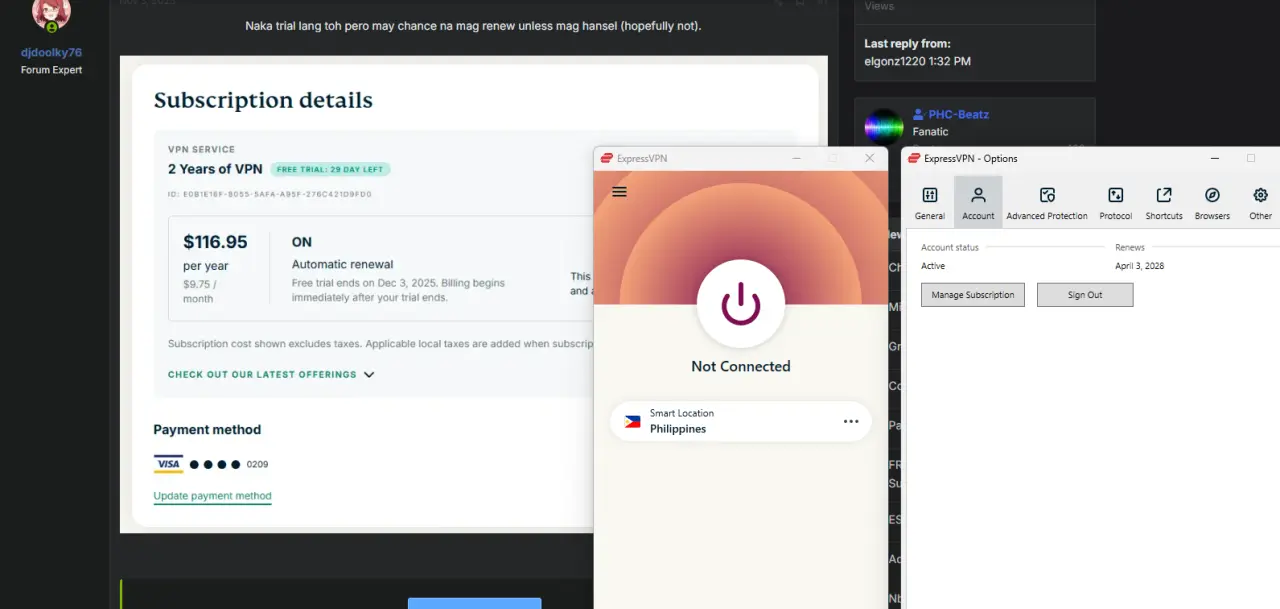Open the Advanced Protection tab
This screenshot has width=1280, height=609.
tap(1047, 203)
